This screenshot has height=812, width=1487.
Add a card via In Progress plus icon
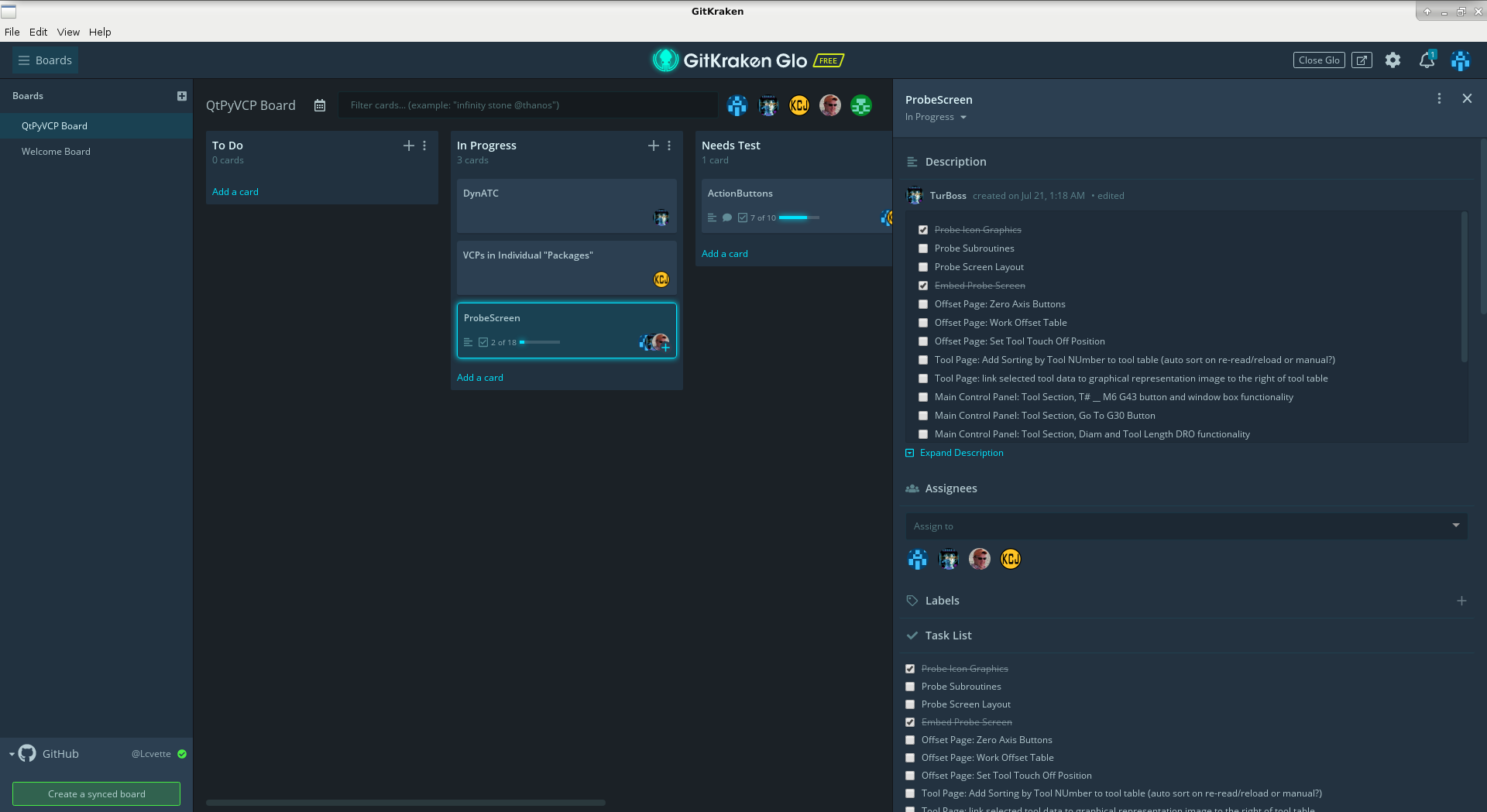(654, 146)
